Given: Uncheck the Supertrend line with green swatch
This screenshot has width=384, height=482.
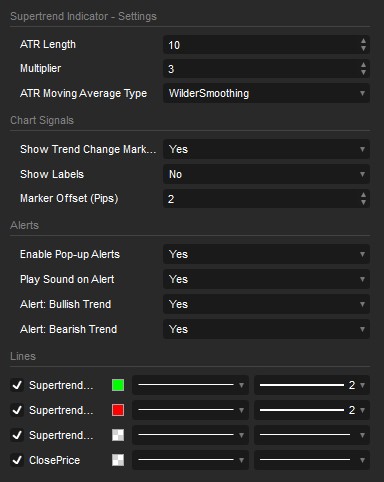Looking at the screenshot, I should click(x=17, y=385).
